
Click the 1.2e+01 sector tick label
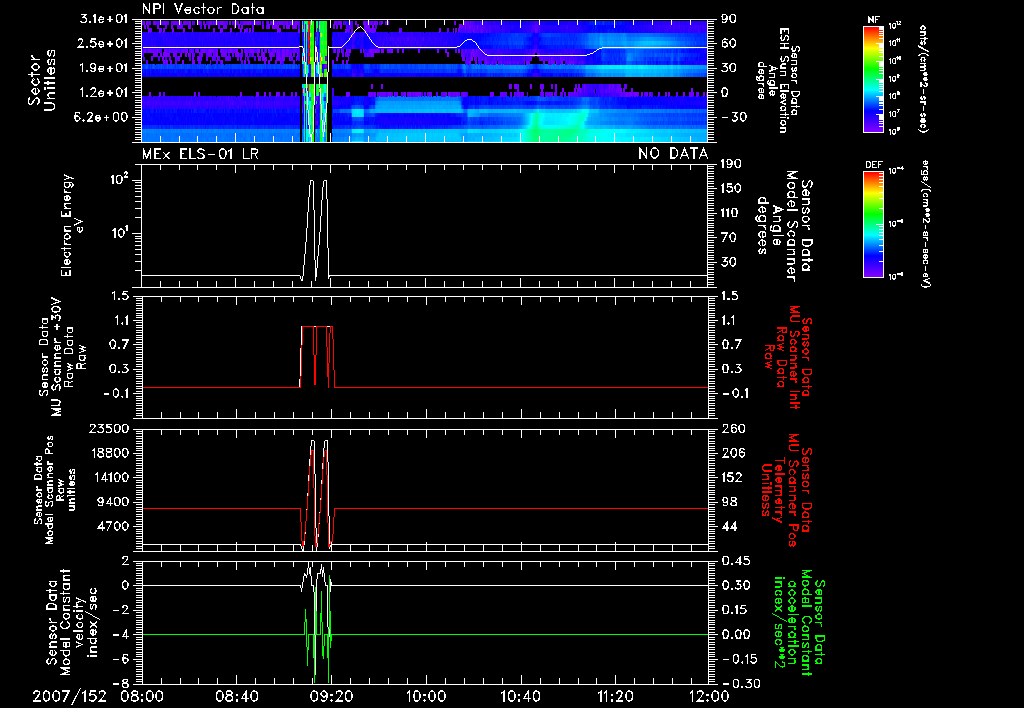[x=103, y=93]
